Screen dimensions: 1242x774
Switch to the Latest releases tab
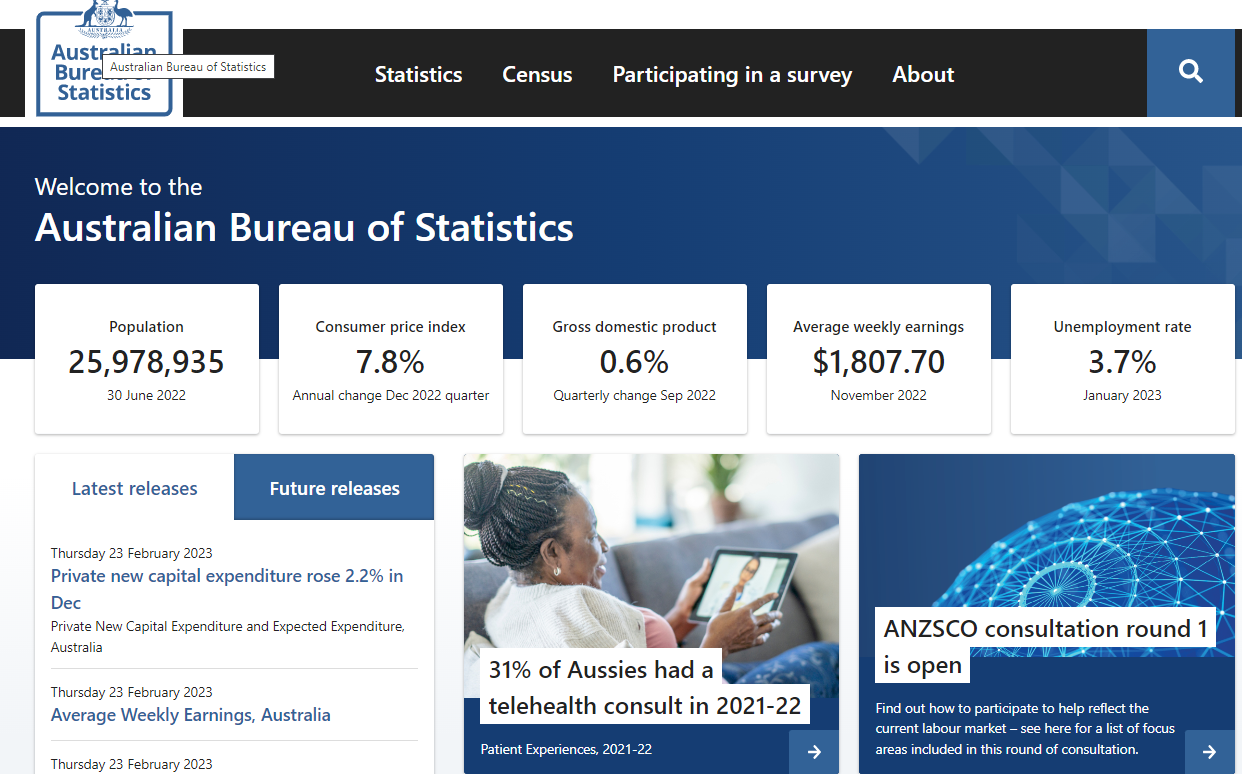tap(135, 489)
